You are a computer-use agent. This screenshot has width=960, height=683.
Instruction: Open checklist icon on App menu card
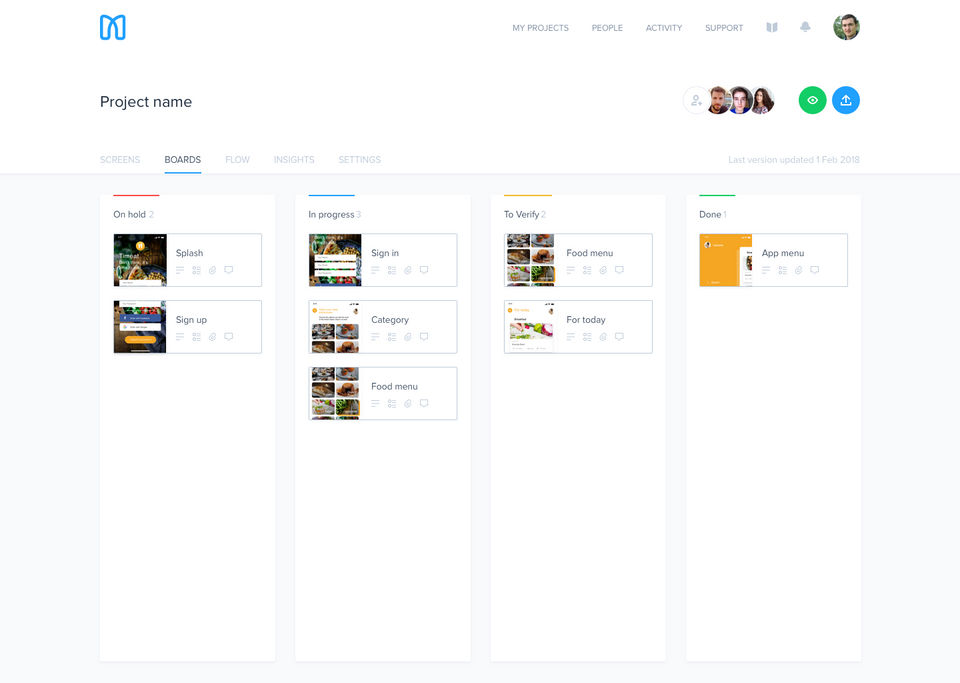(x=782, y=270)
